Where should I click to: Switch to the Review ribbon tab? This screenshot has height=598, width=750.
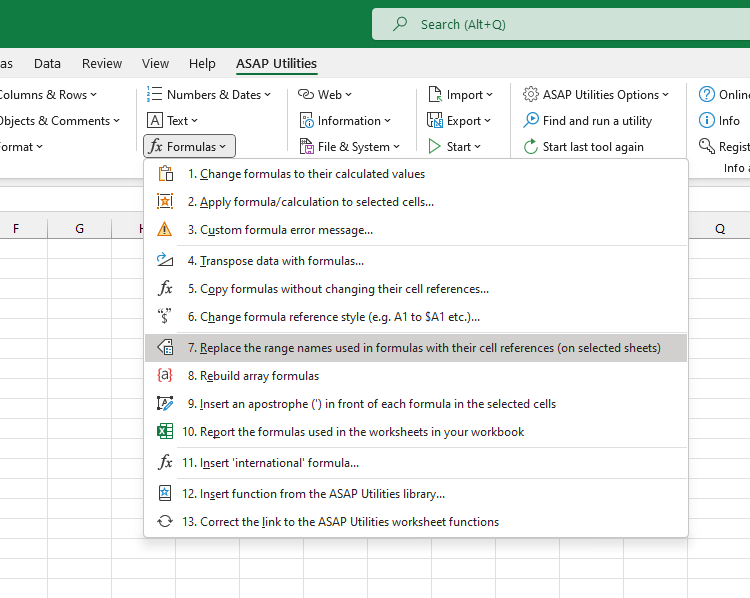click(102, 64)
